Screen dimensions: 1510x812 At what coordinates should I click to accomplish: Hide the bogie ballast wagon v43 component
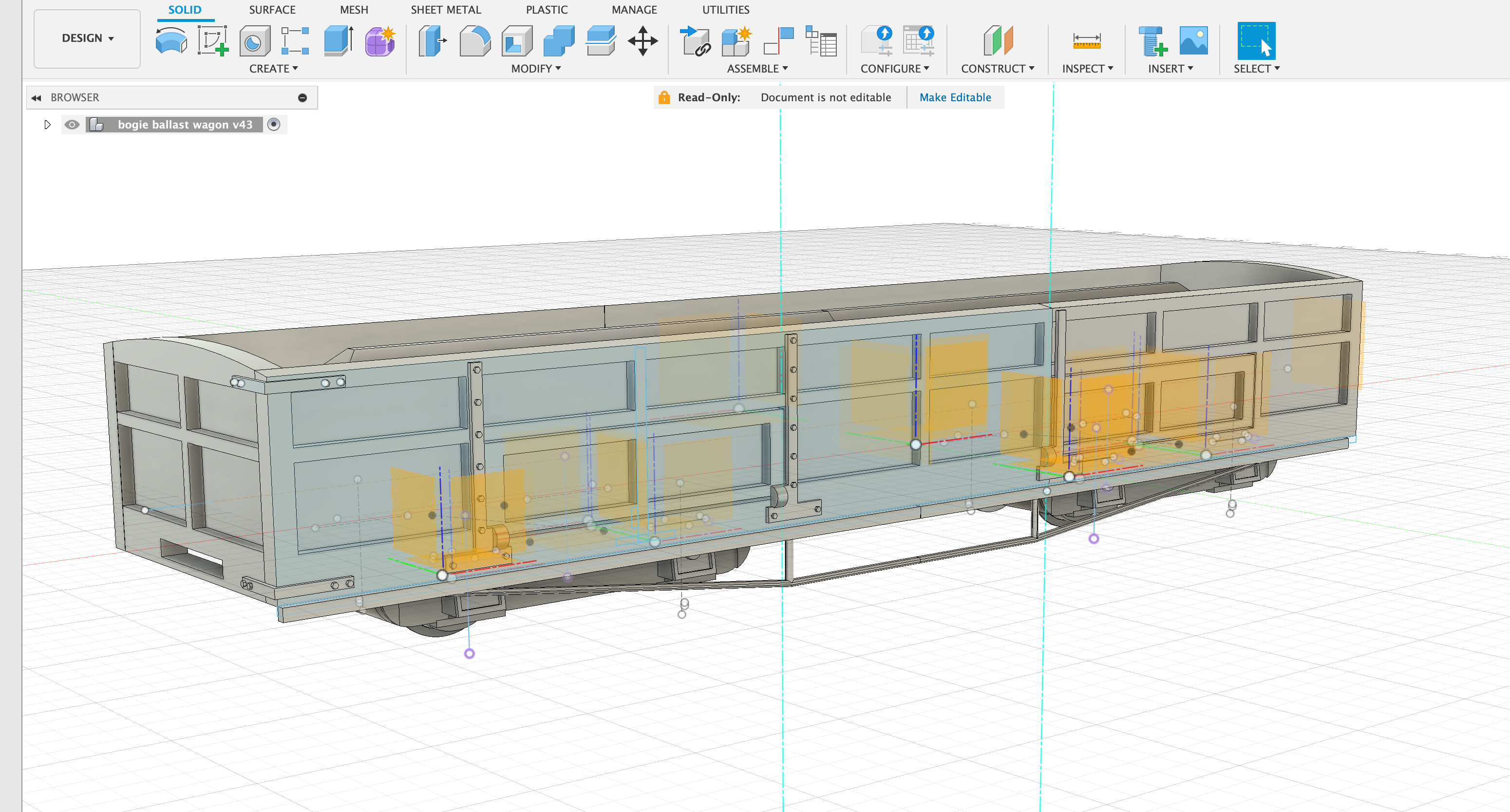point(72,124)
